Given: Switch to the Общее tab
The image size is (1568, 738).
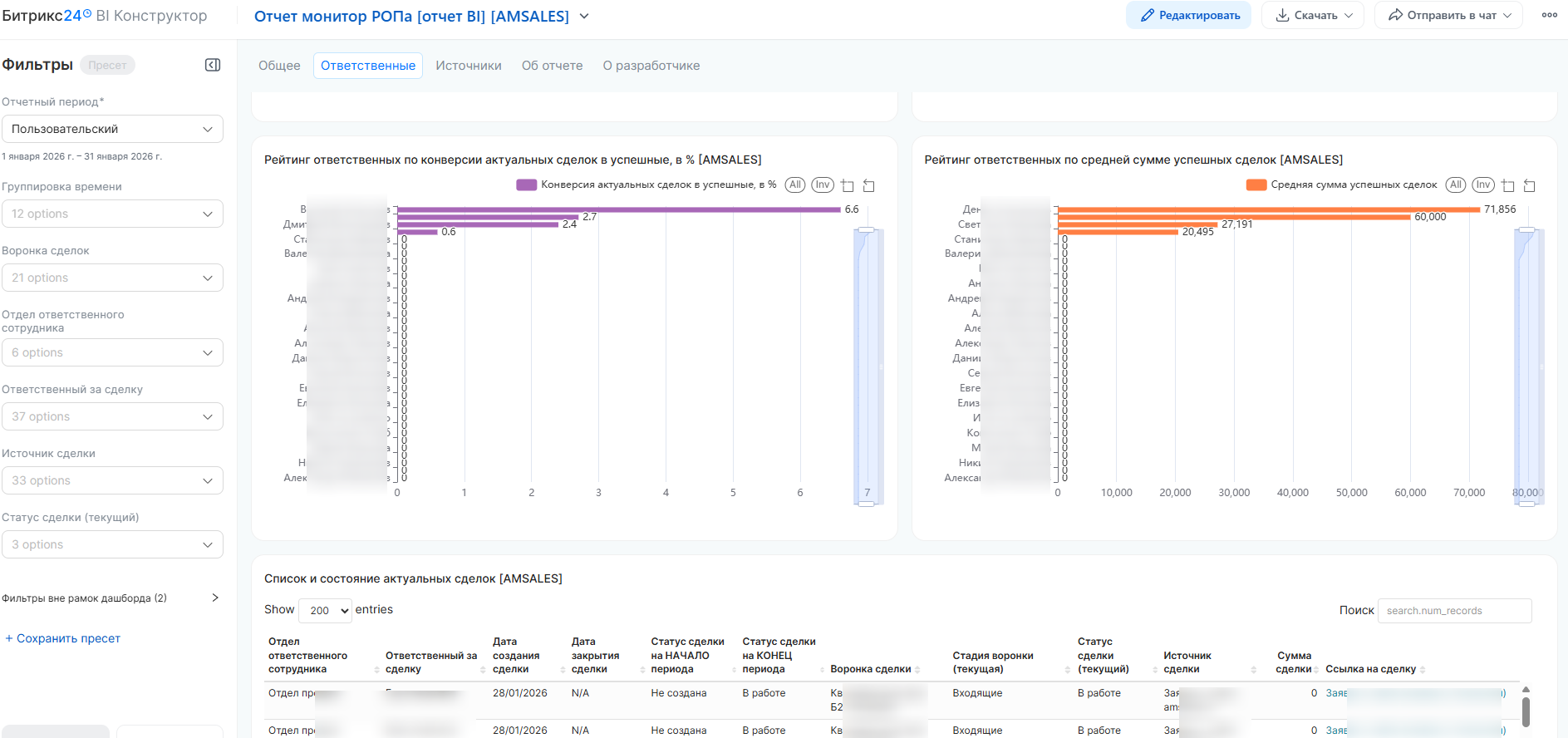Looking at the screenshot, I should point(279,66).
